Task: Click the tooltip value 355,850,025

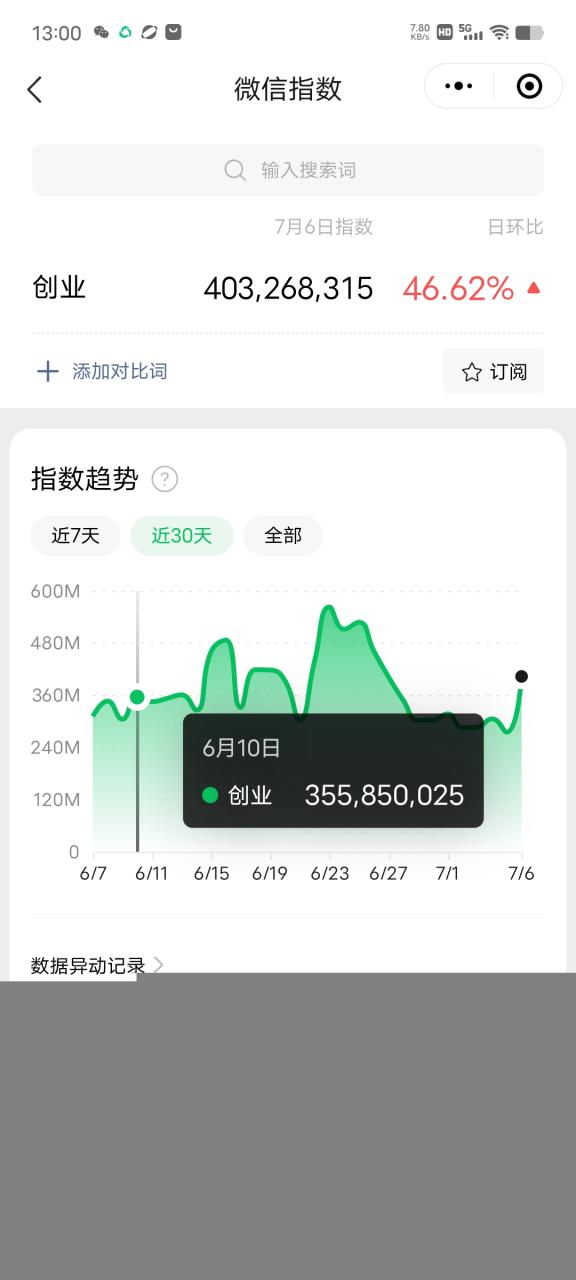Action: 384,795
